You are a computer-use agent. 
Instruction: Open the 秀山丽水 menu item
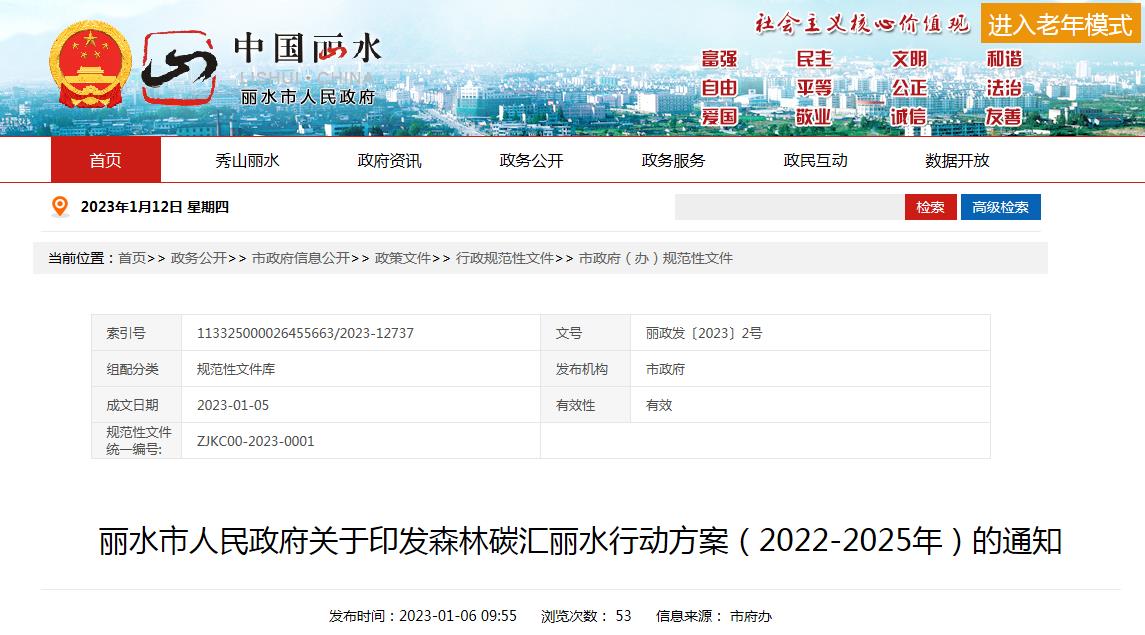tap(247, 160)
